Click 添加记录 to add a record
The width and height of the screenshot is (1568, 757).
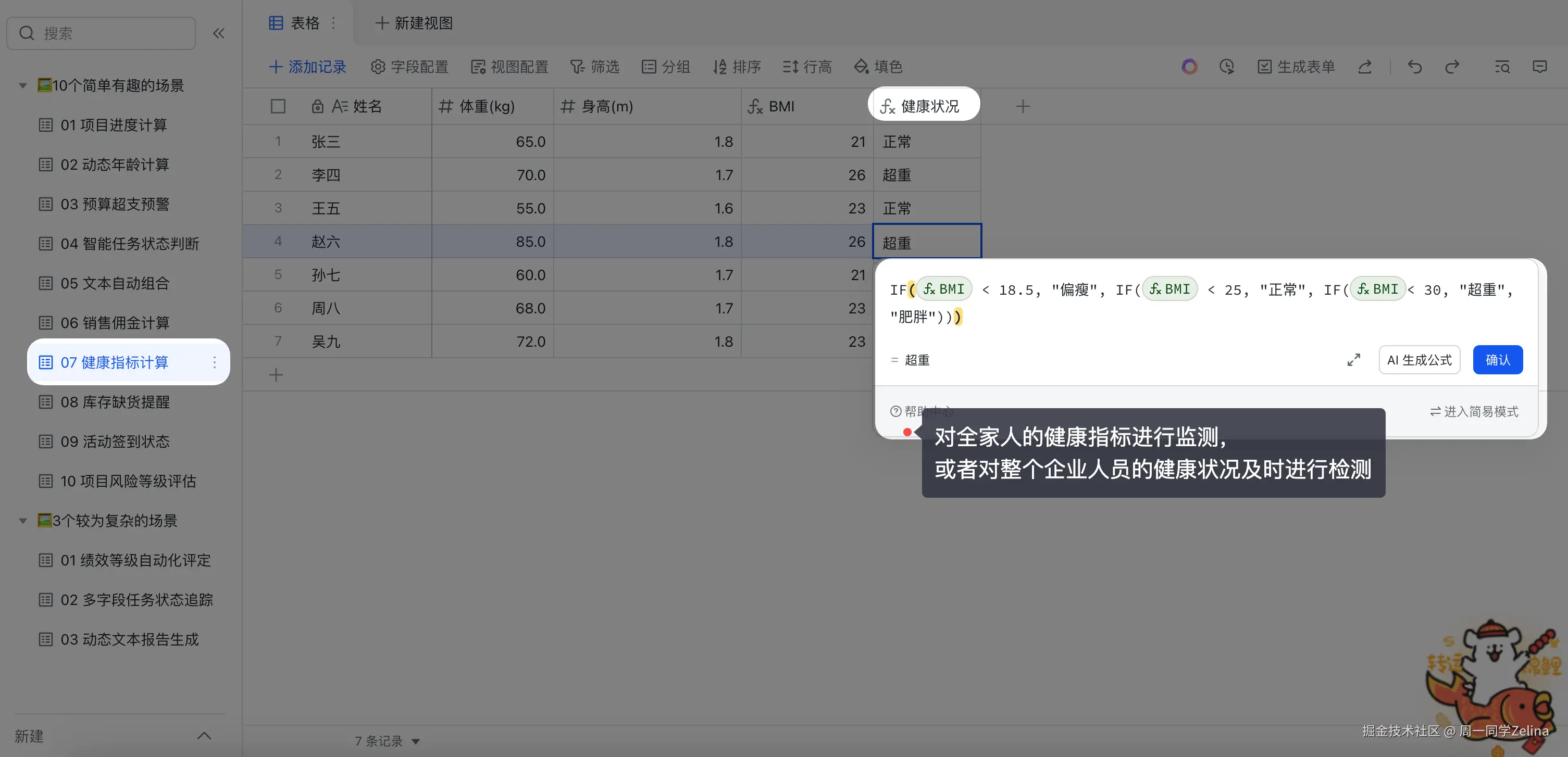point(307,67)
